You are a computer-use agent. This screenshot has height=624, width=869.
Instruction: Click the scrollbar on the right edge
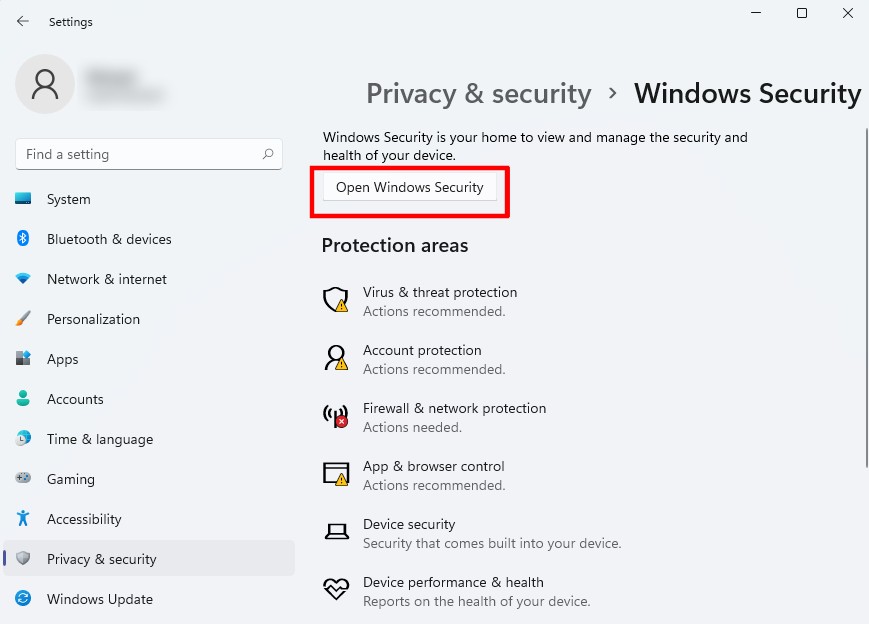(x=863, y=300)
